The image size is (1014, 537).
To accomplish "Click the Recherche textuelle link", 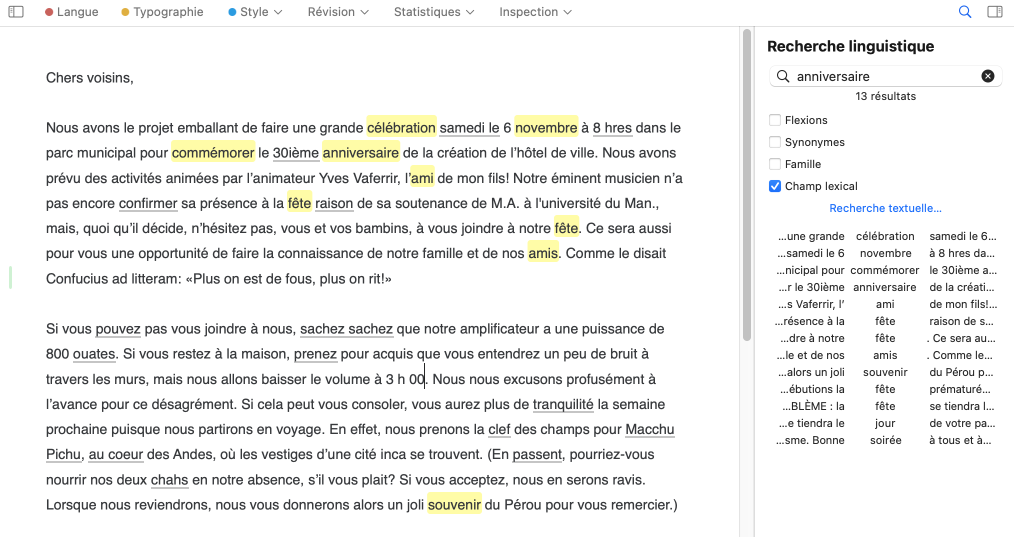I will (x=885, y=208).
